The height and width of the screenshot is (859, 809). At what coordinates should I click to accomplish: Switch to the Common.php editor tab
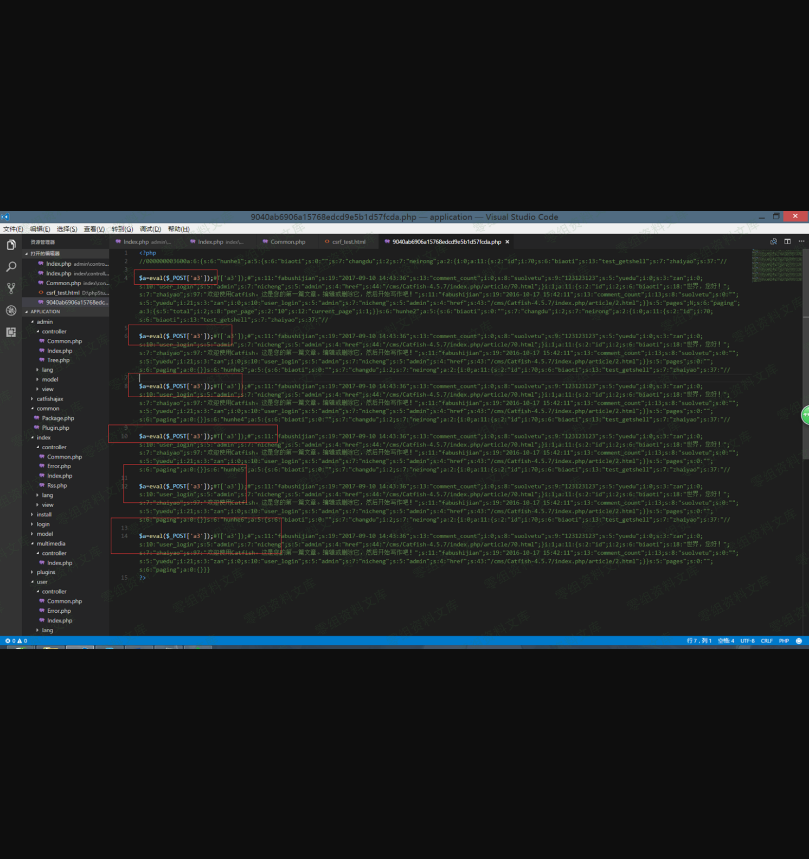[286, 242]
